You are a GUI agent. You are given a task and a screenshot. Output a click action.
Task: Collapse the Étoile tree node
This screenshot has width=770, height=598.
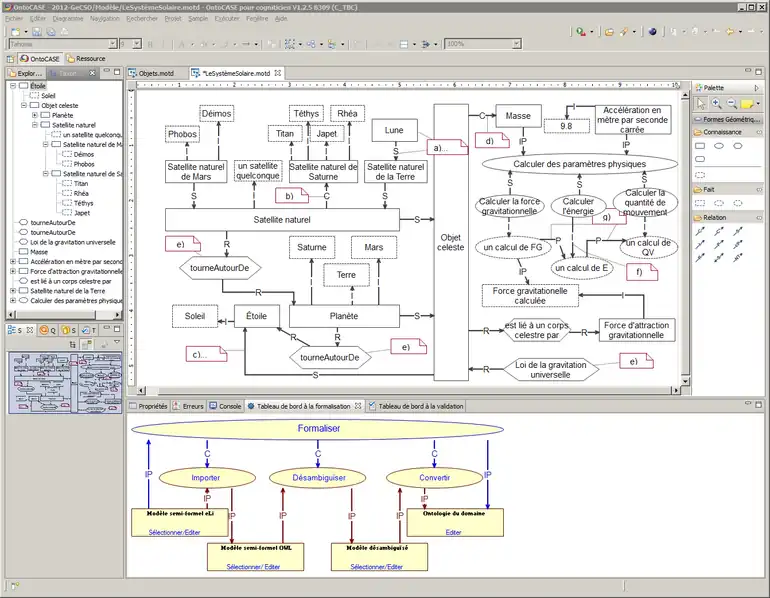[x=12, y=87]
